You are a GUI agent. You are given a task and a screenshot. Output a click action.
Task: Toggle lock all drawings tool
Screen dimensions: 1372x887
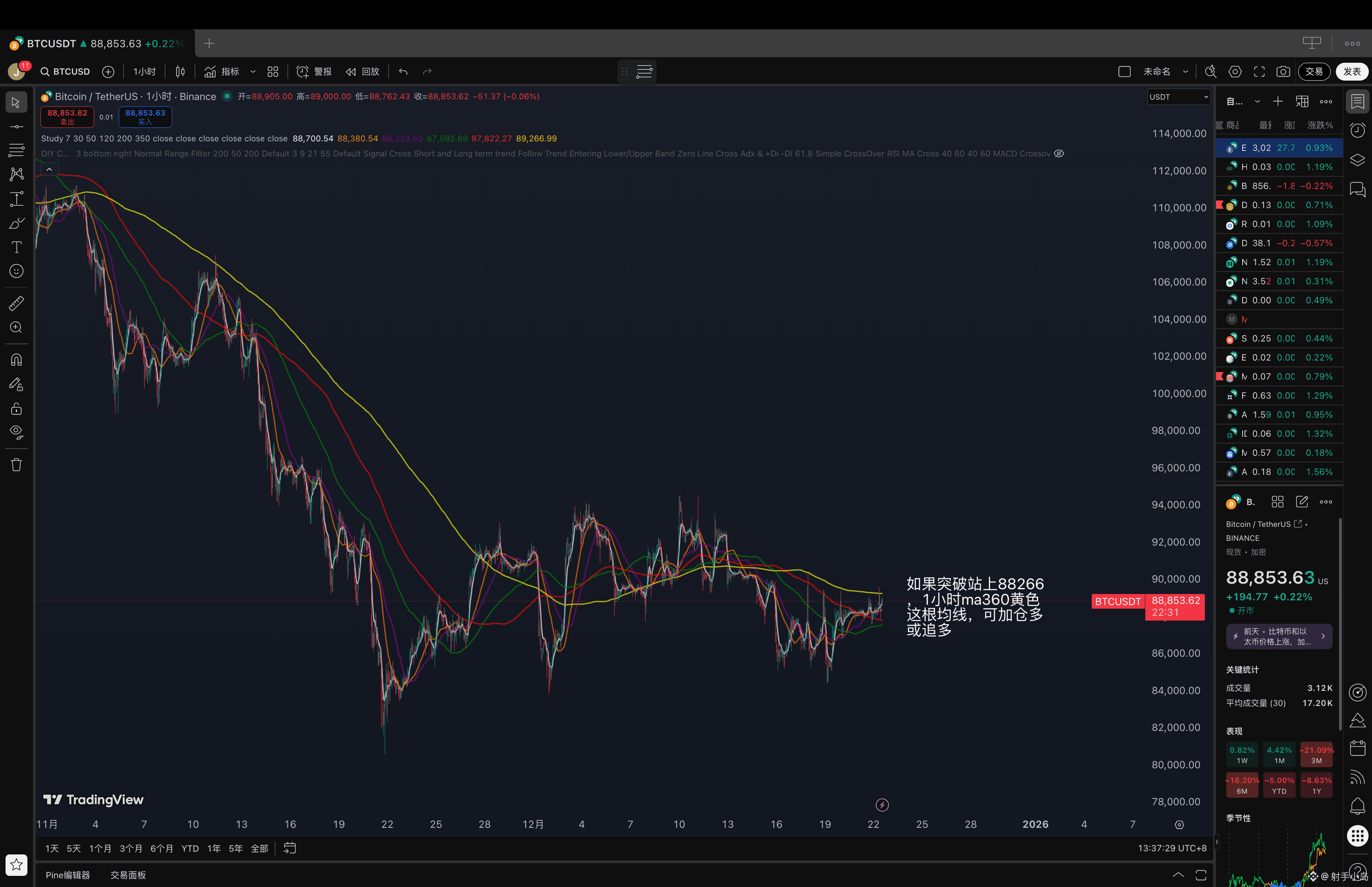[x=16, y=409]
